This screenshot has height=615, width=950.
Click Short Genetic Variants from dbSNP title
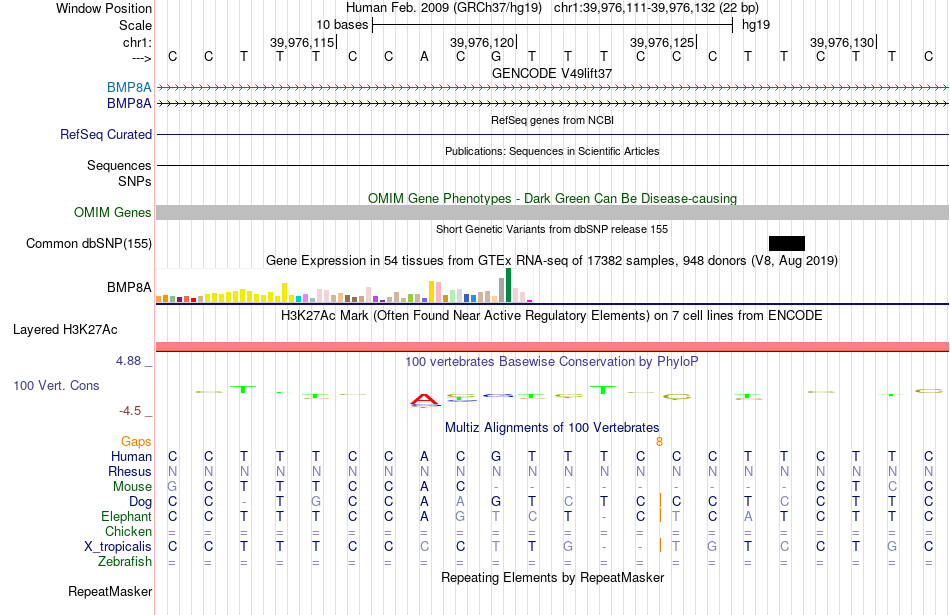coord(552,229)
